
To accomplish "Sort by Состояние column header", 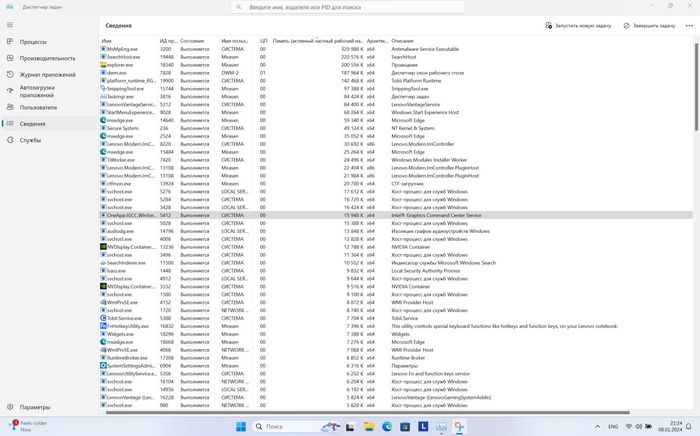I will point(199,41).
